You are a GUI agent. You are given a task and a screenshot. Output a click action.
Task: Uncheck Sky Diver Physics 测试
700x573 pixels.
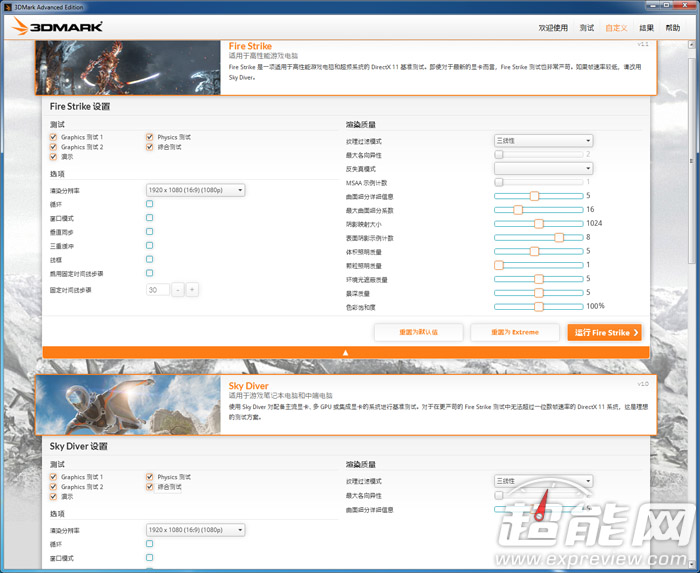point(150,477)
